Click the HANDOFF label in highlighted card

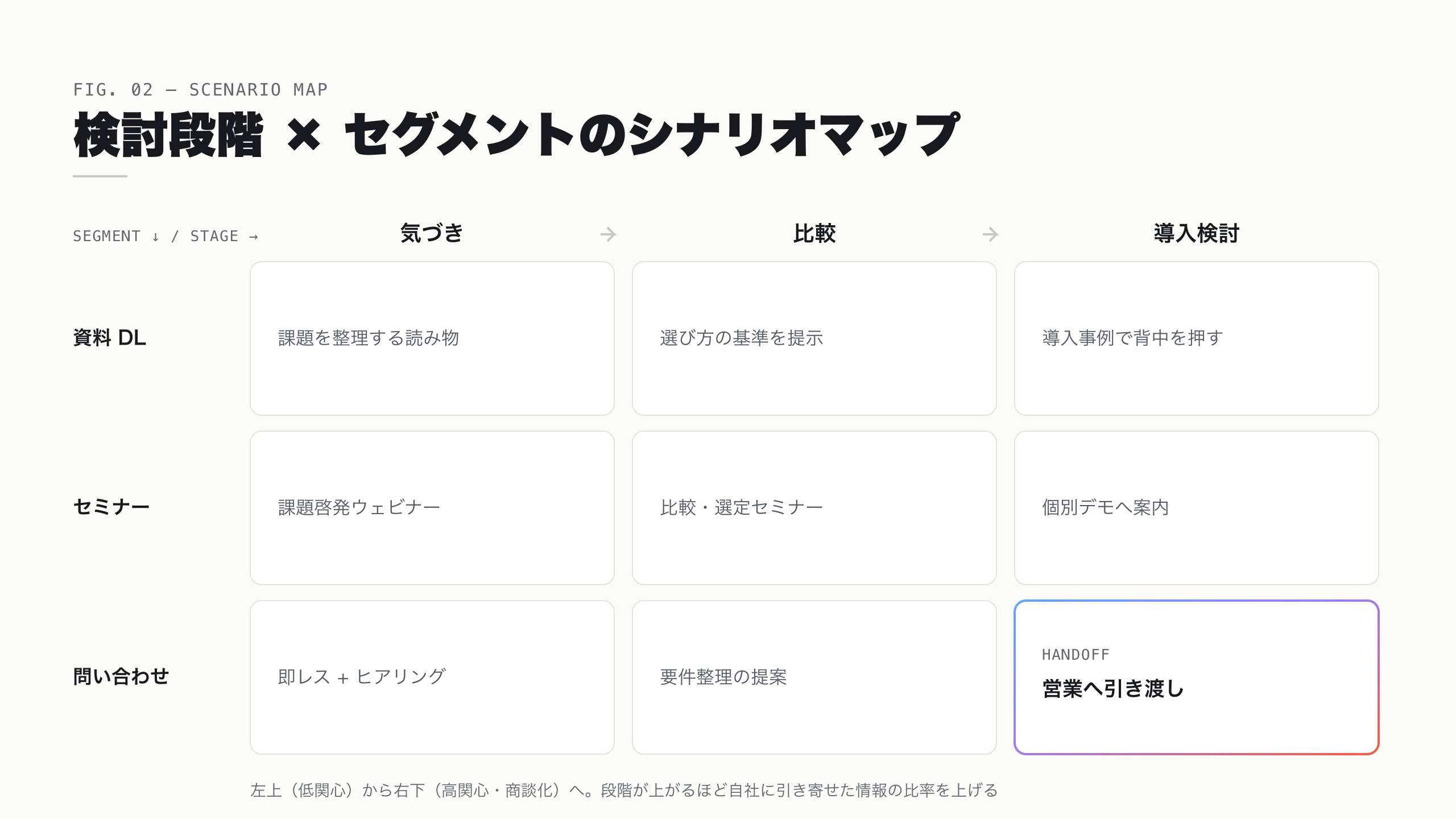(x=1076, y=655)
